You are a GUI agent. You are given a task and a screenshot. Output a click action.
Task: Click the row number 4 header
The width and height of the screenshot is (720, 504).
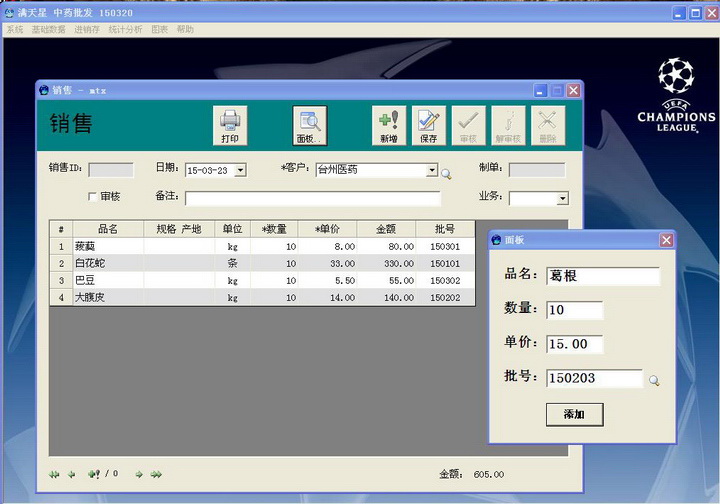(x=61, y=297)
